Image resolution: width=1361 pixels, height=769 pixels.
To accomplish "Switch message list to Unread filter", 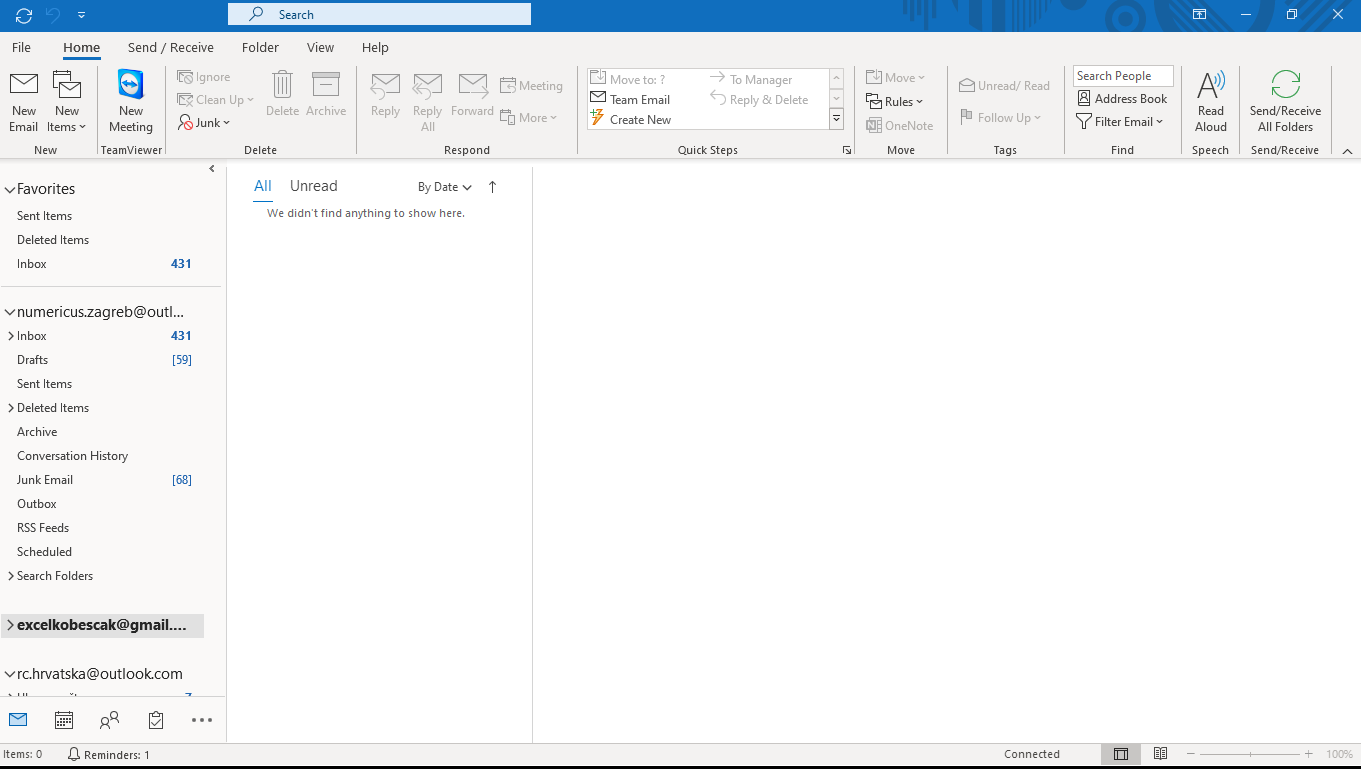I will coord(313,185).
